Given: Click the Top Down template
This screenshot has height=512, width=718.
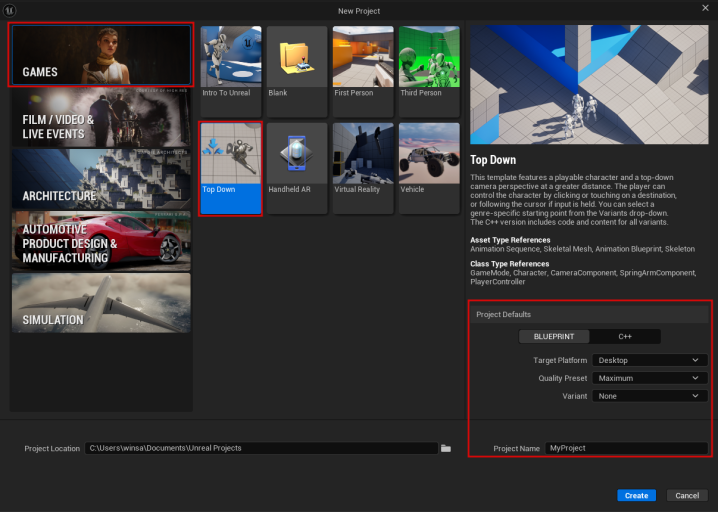Looking at the screenshot, I should (231, 168).
